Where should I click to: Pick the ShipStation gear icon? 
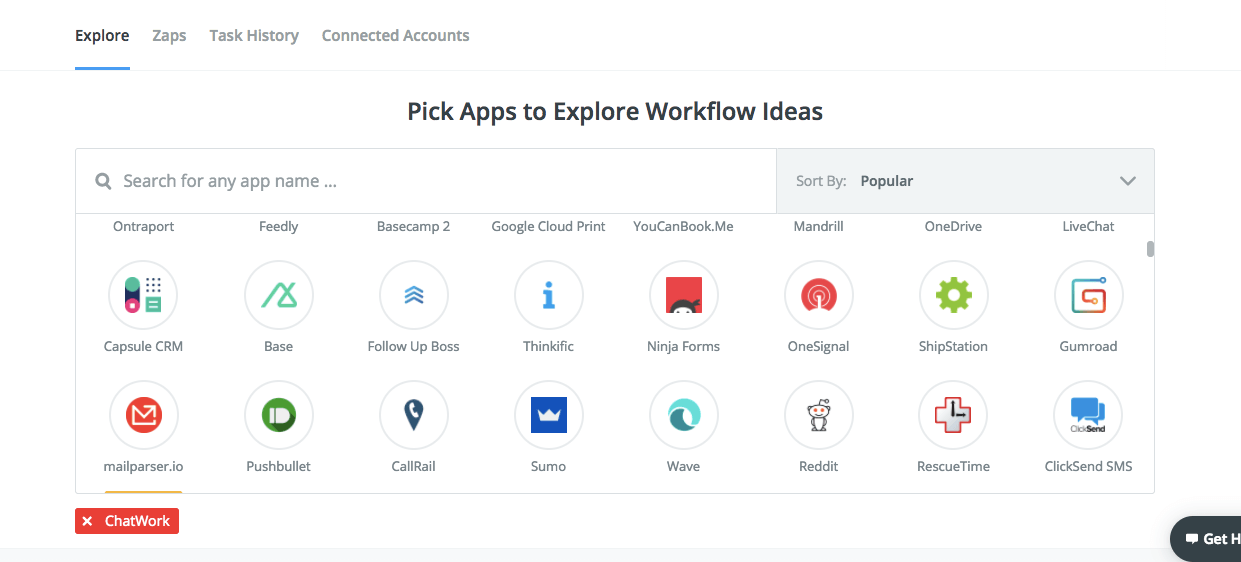tap(953, 295)
